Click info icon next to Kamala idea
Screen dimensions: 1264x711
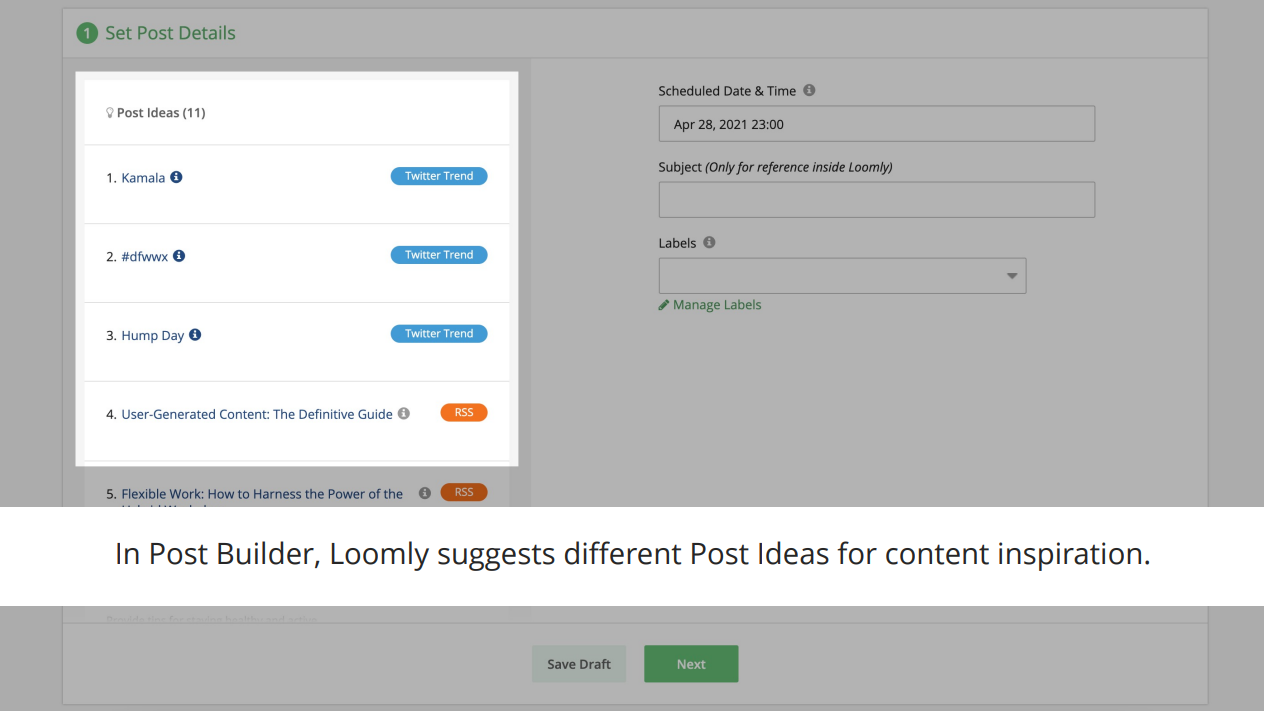point(176,177)
